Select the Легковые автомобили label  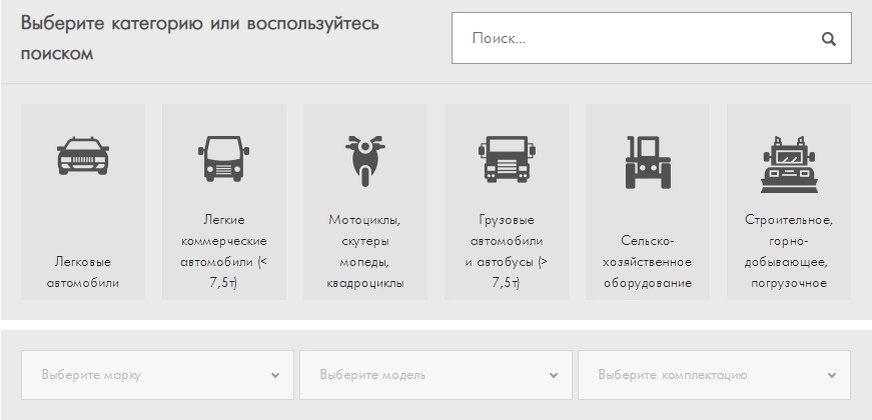tap(83, 272)
